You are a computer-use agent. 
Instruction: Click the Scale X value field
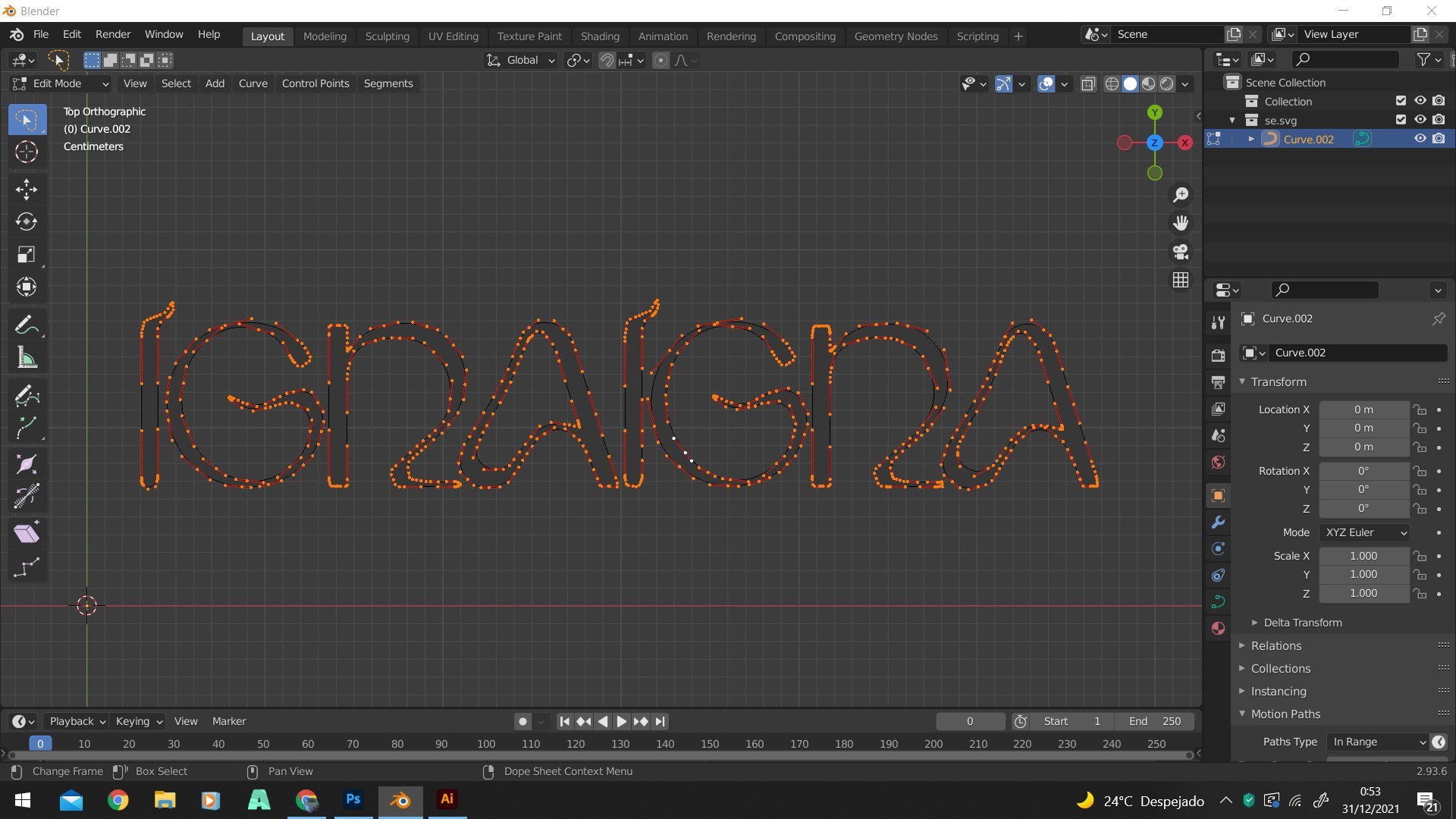tap(1363, 556)
